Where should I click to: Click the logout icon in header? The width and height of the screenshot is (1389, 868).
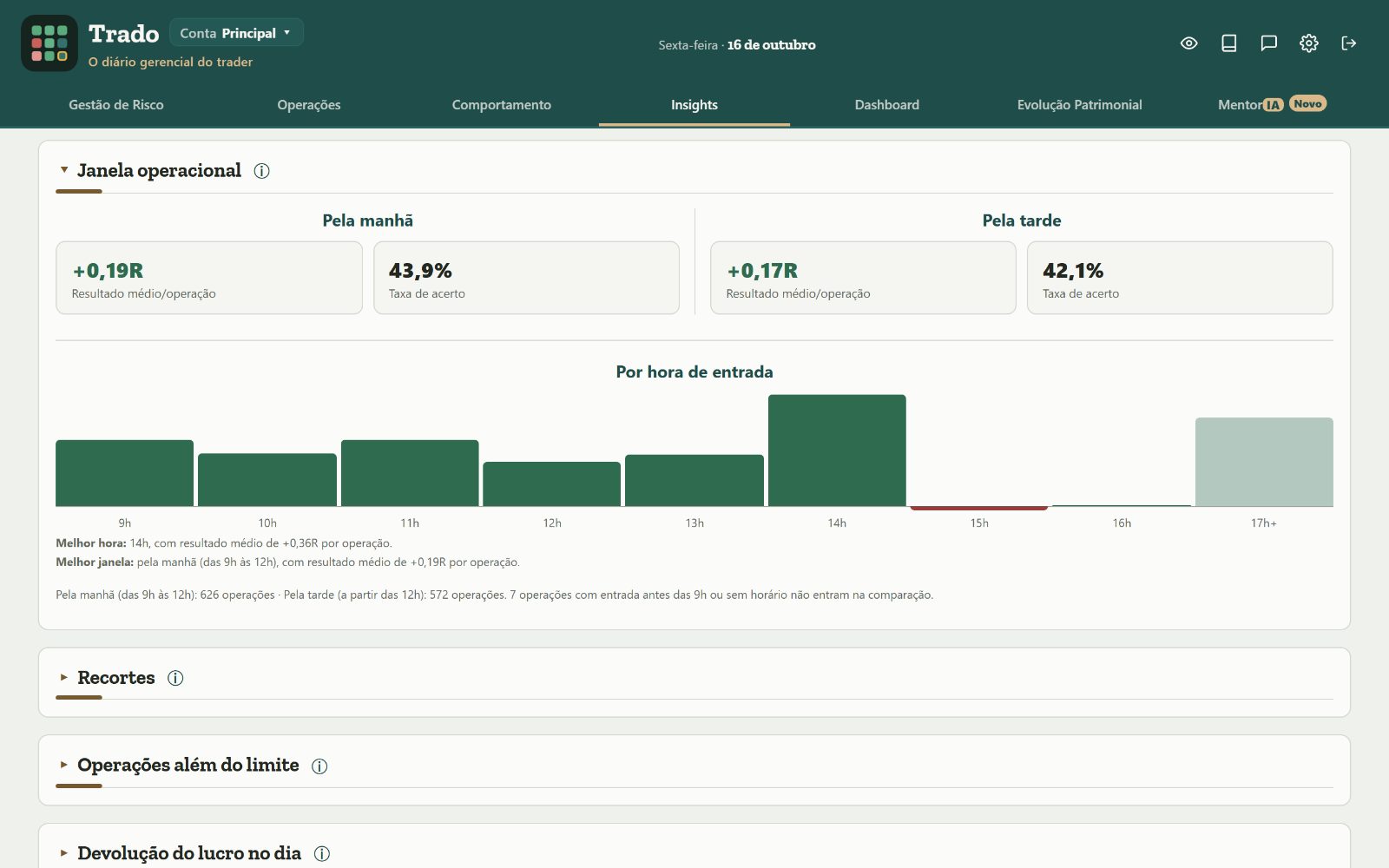coord(1349,43)
